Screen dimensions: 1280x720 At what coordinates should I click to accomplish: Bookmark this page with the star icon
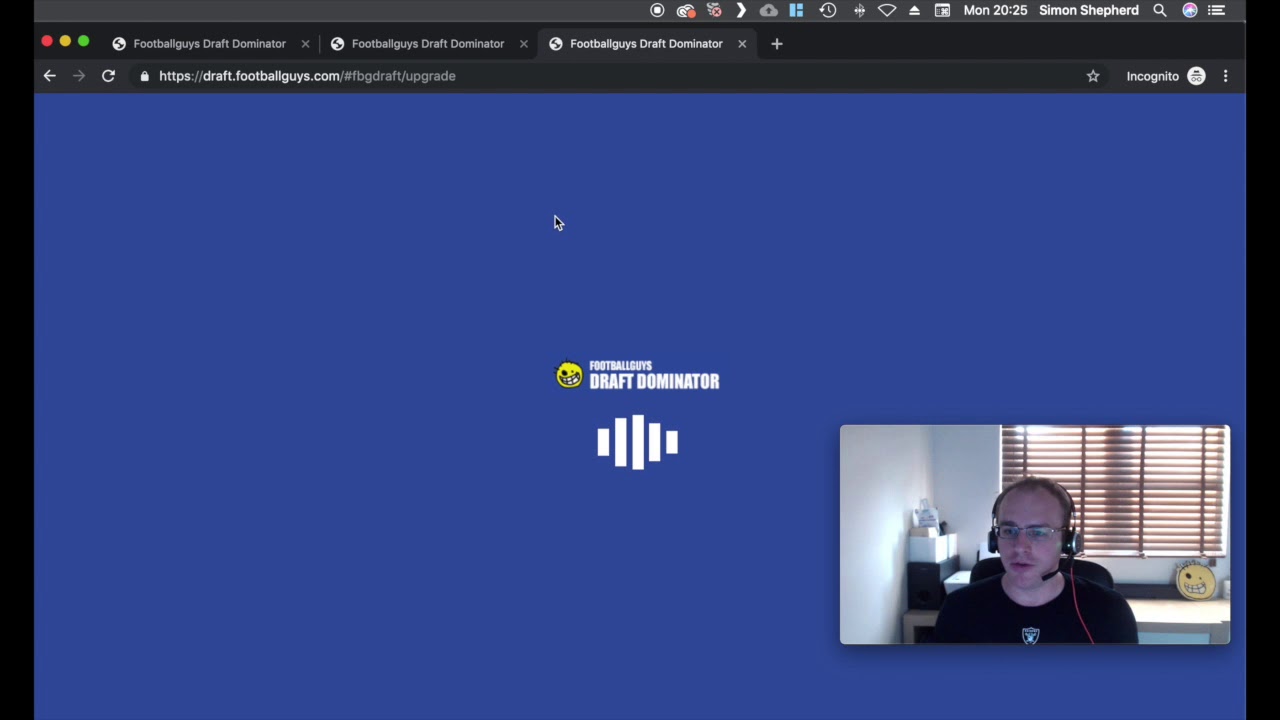[1093, 76]
